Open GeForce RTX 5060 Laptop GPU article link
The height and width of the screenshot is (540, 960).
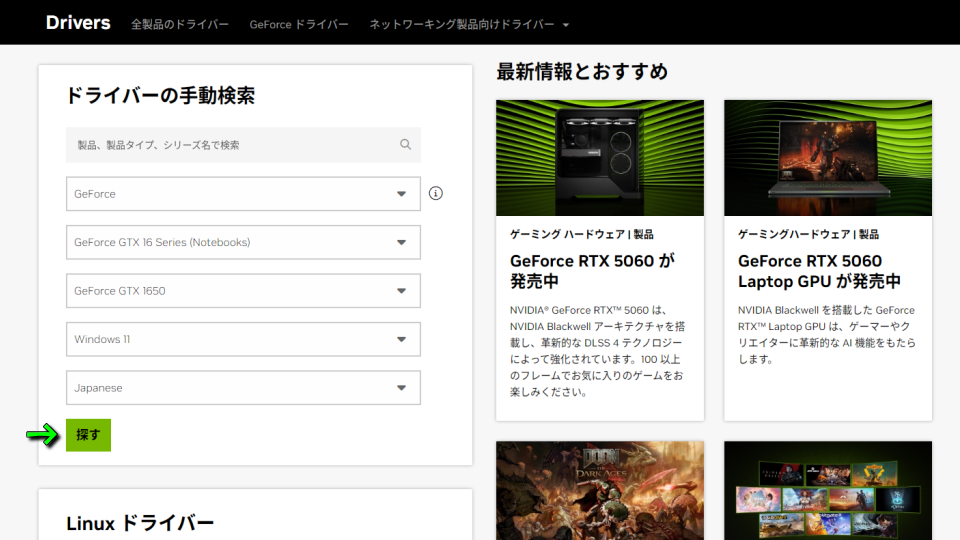coord(819,271)
